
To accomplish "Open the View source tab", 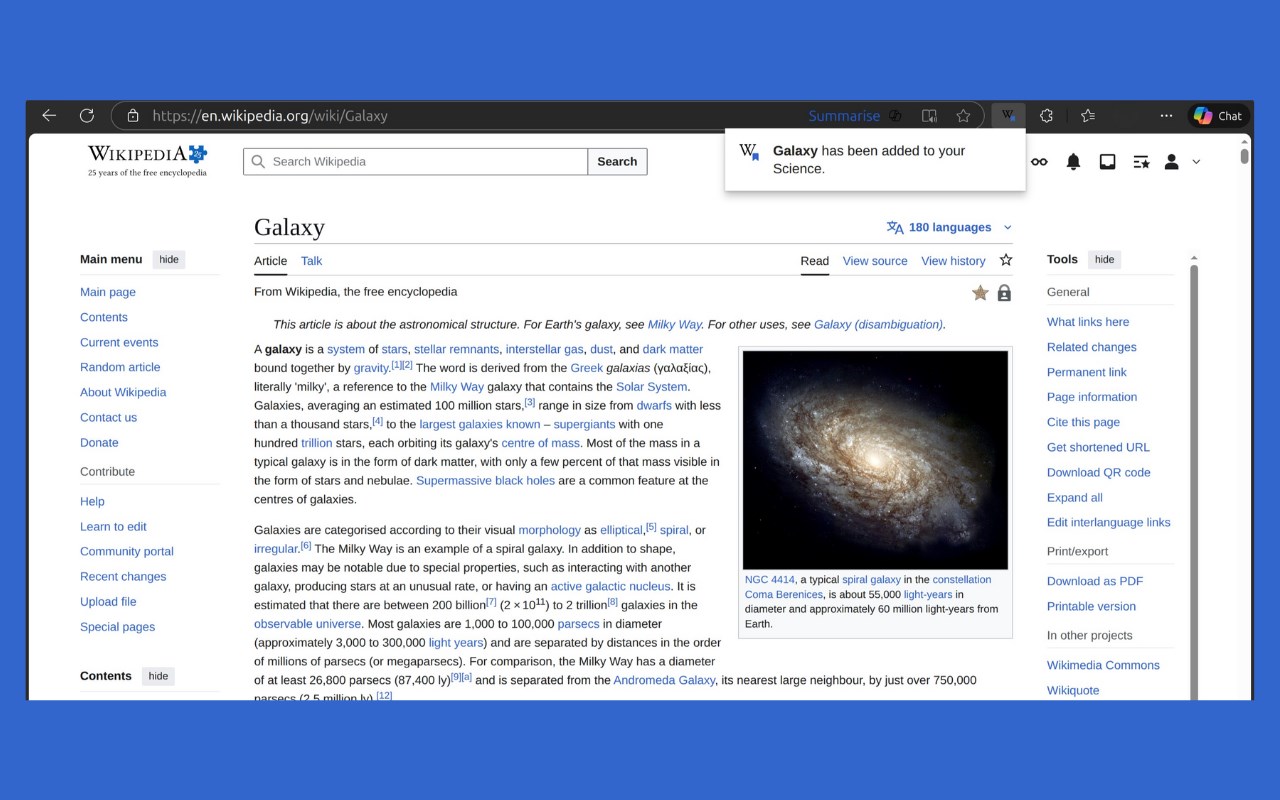I will coord(875,261).
